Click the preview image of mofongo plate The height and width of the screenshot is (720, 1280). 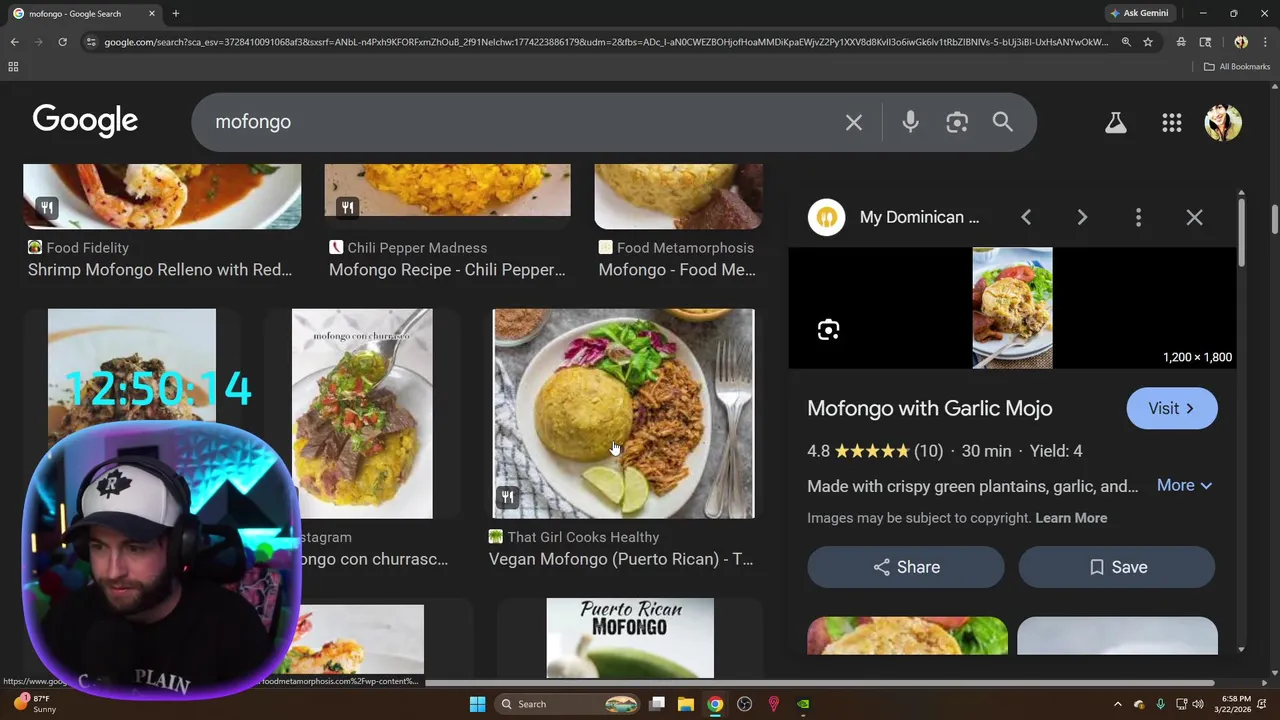1012,308
